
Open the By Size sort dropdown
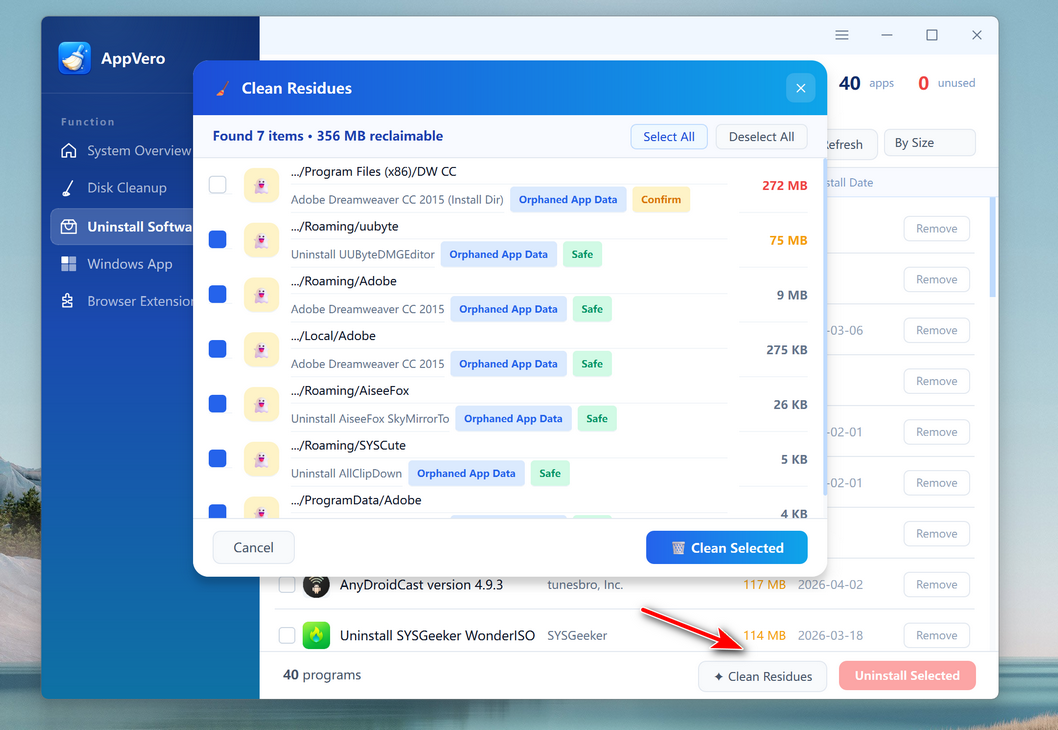coord(929,143)
